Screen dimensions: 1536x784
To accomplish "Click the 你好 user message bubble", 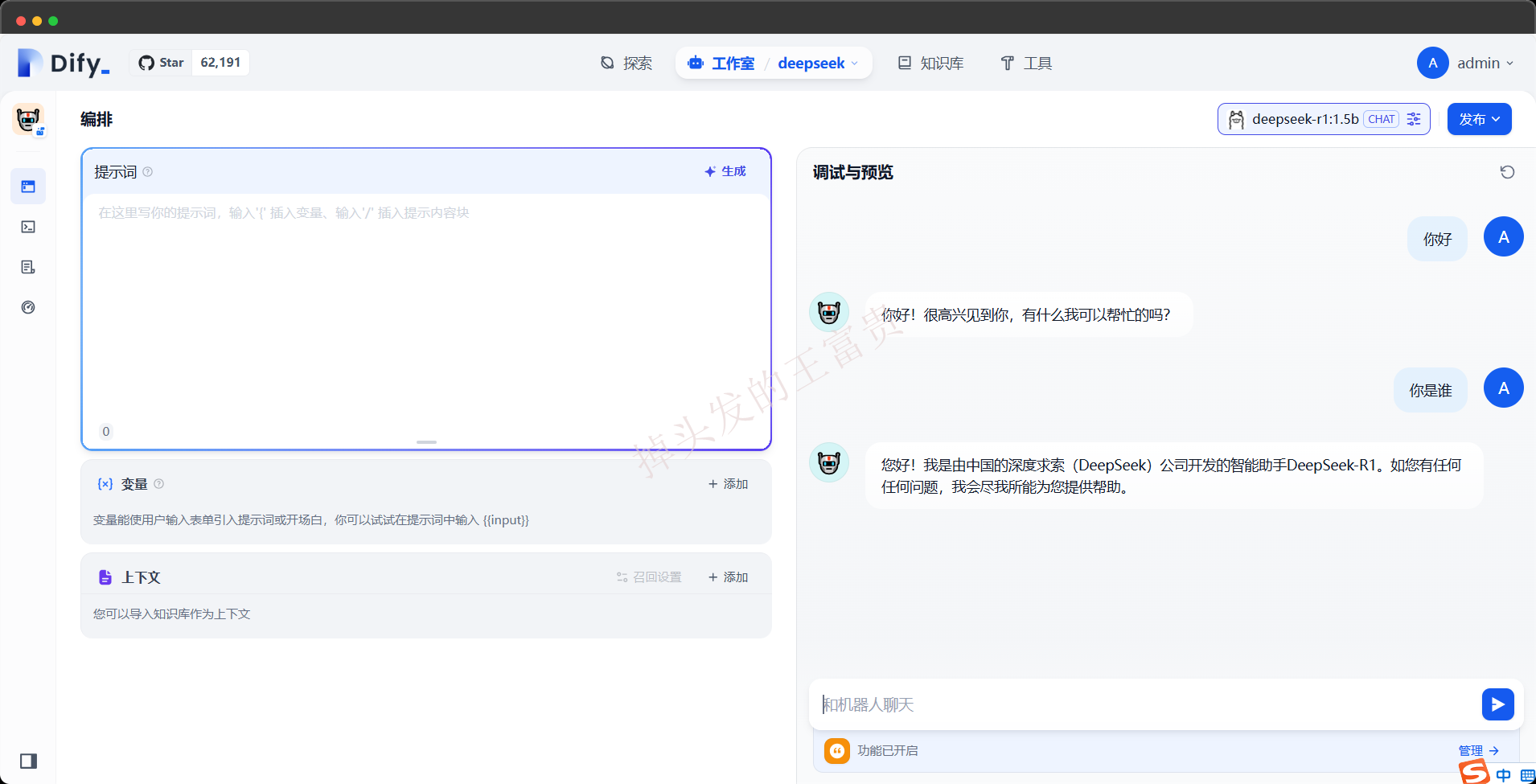I will 1437,239.
